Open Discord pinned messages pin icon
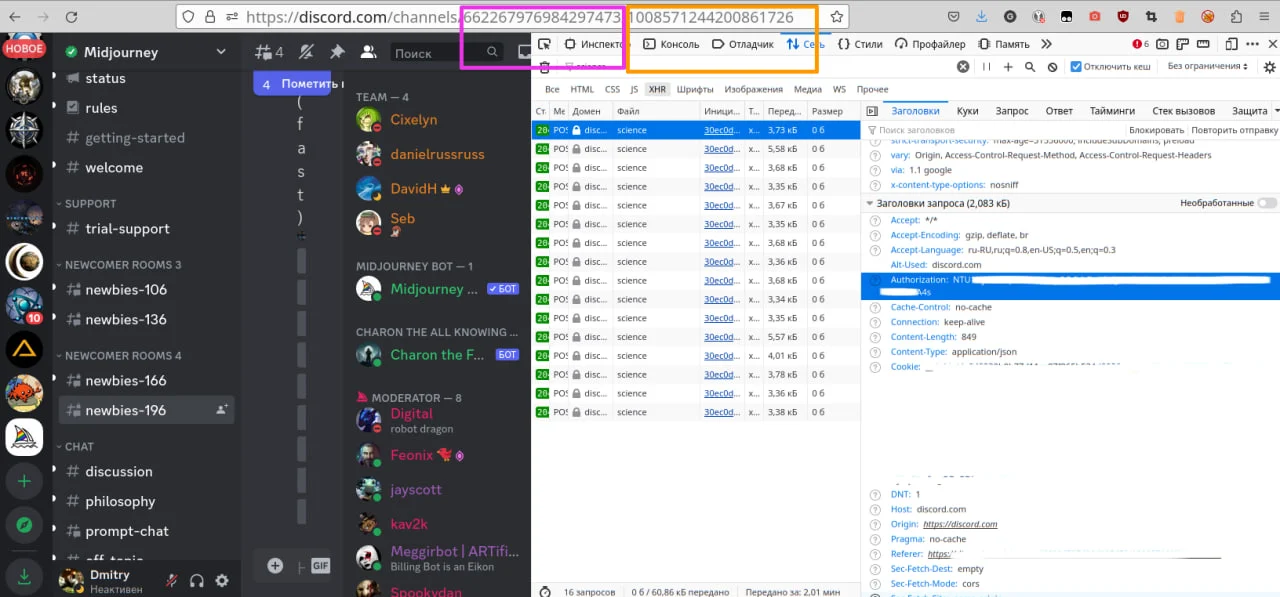The height and width of the screenshot is (597, 1280). coord(337,52)
